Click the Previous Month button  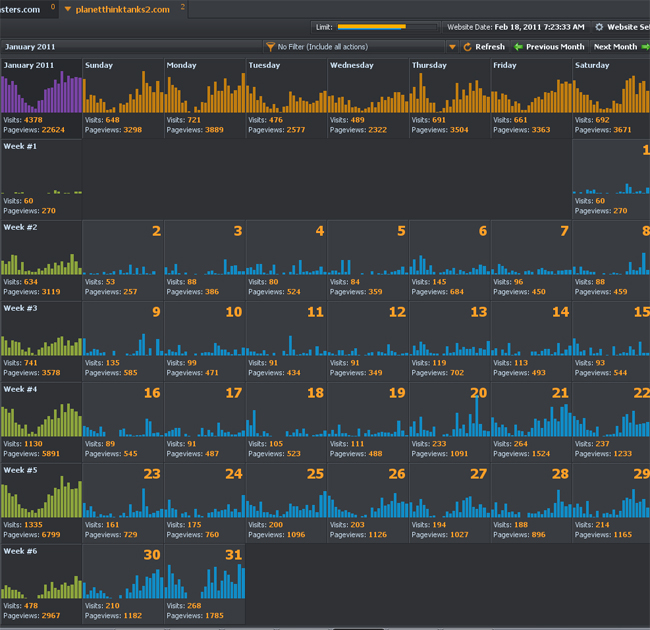549,47
